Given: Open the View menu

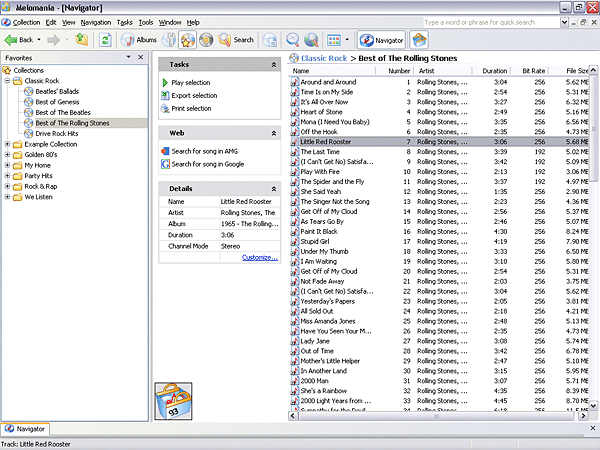Looking at the screenshot, I should [69, 23].
